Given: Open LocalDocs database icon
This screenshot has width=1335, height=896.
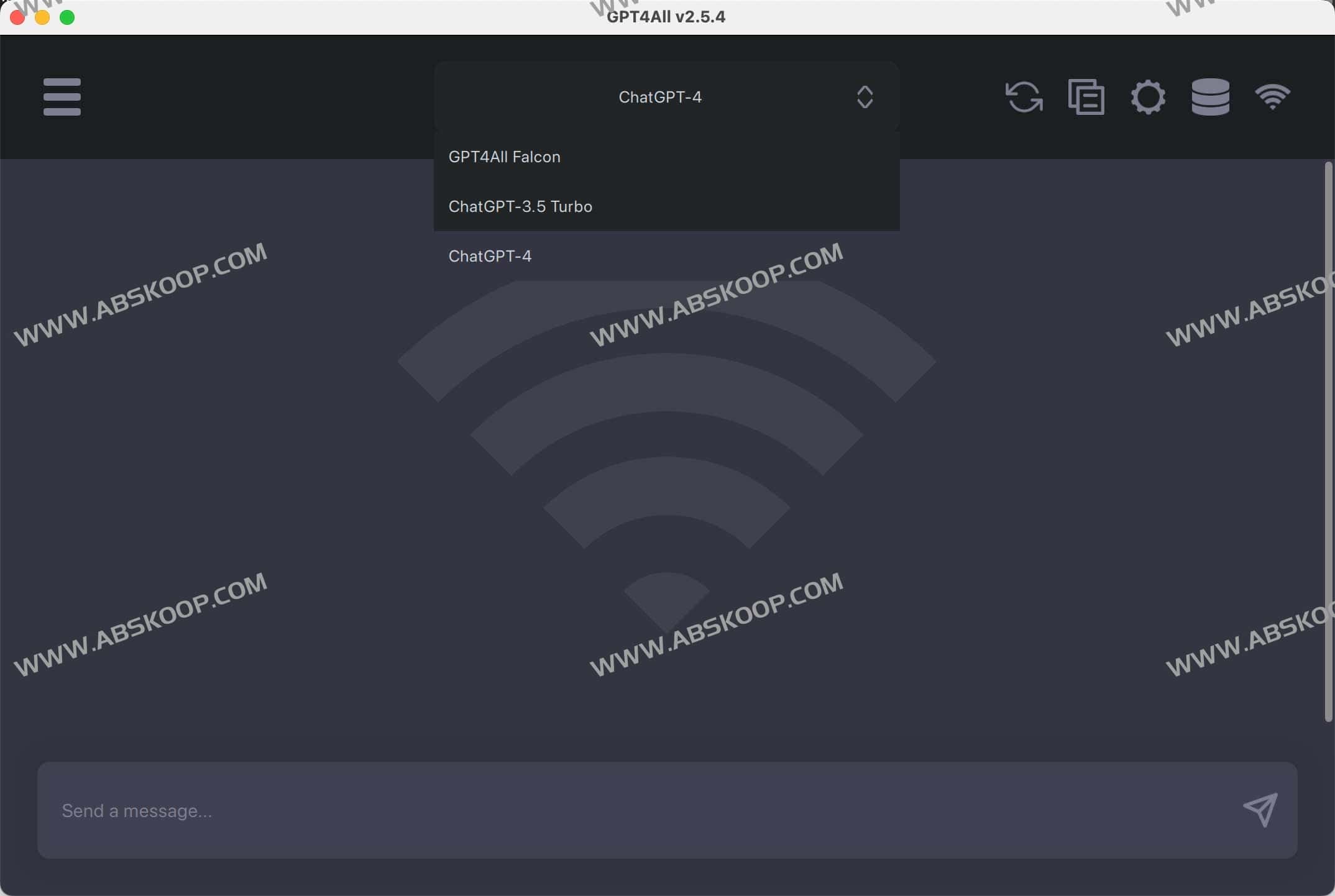Looking at the screenshot, I should click(x=1210, y=97).
